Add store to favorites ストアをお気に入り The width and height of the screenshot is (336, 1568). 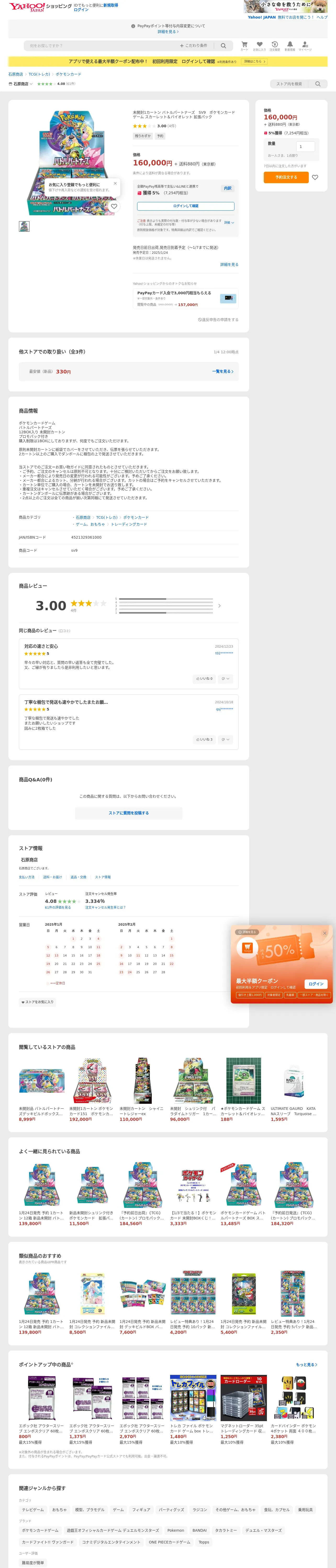37,1002
